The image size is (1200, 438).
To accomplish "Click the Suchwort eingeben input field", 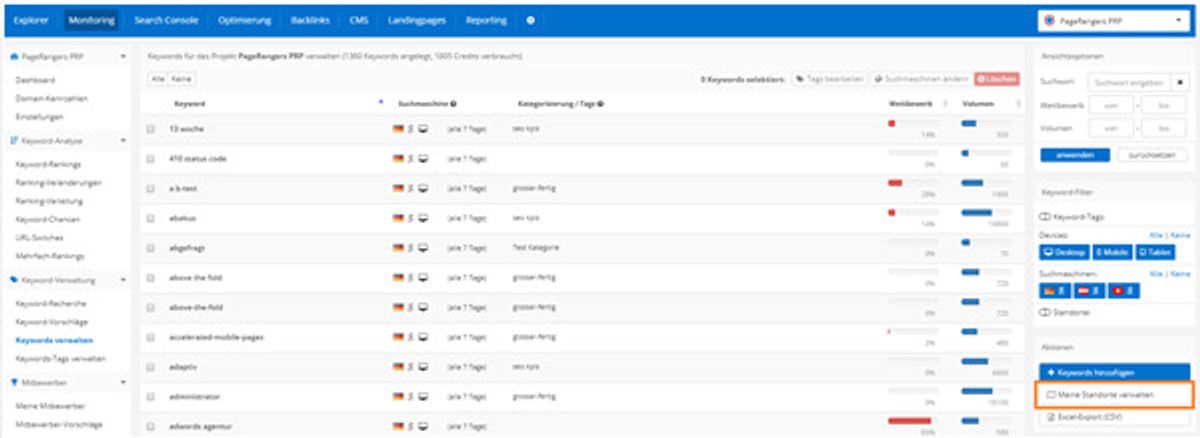I will 1128,82.
